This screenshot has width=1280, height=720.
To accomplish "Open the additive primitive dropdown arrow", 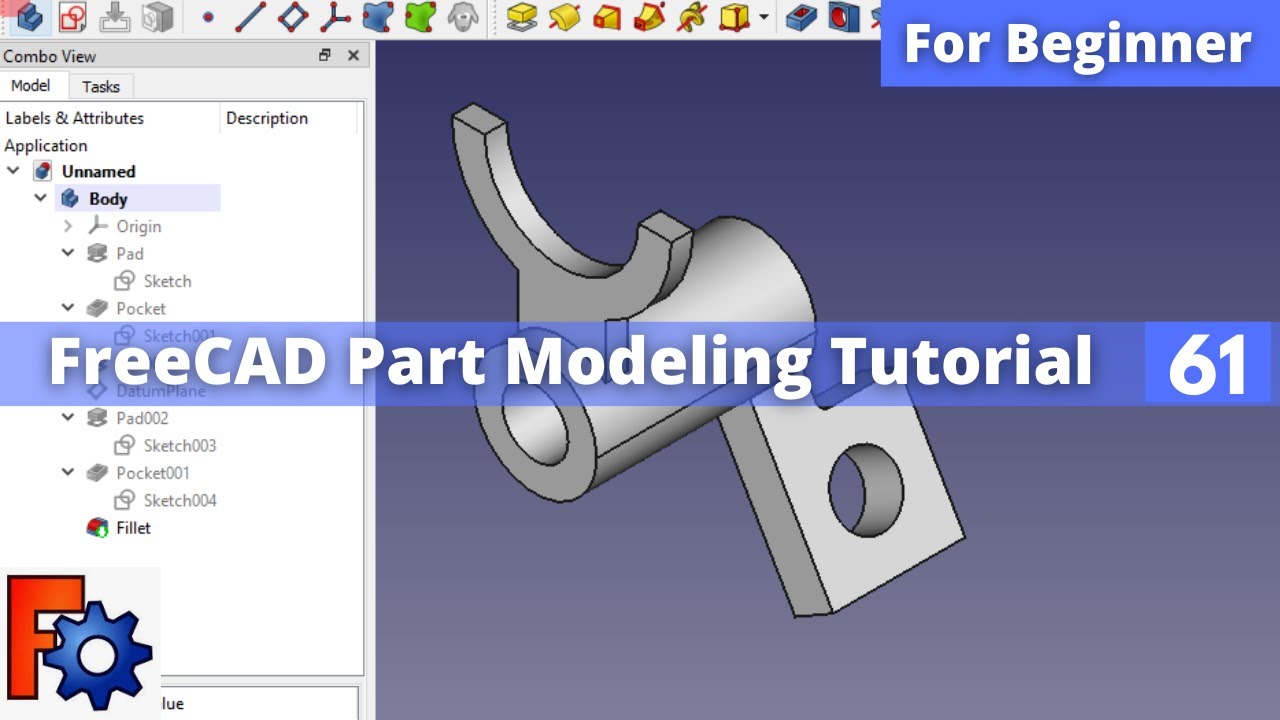I will pyautogui.click(x=764, y=17).
